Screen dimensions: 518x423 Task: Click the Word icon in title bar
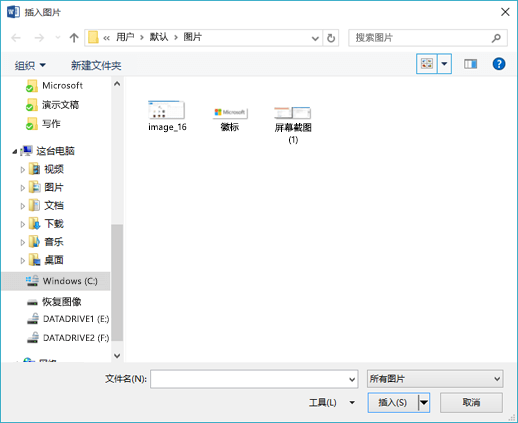point(13,12)
